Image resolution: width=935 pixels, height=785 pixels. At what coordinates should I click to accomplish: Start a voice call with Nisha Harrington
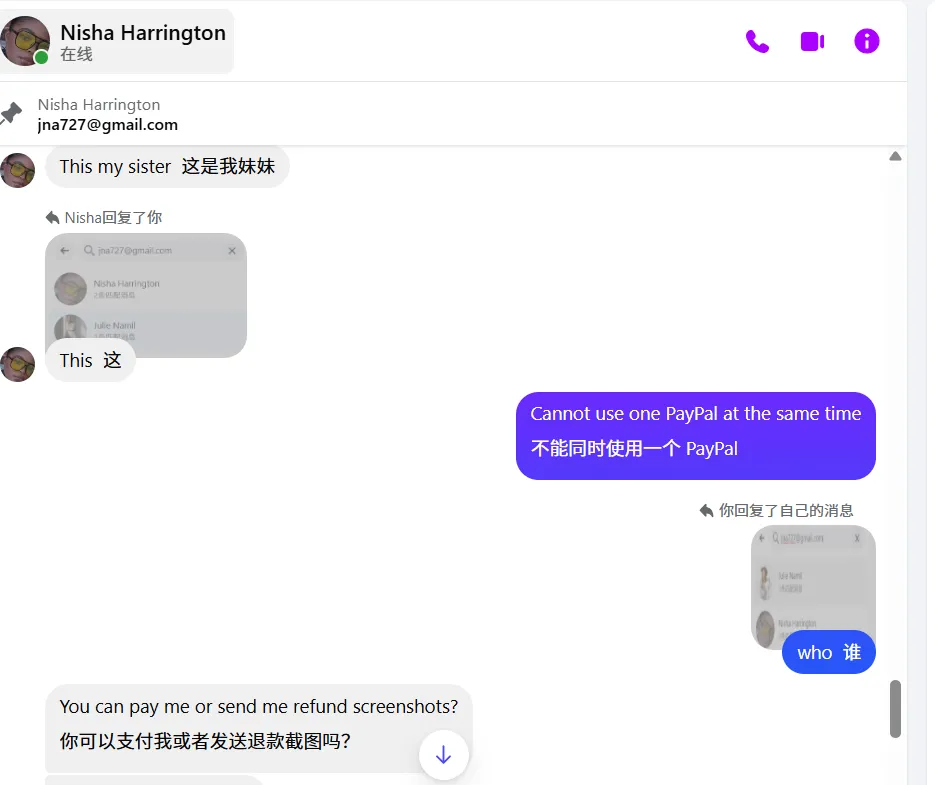[757, 41]
